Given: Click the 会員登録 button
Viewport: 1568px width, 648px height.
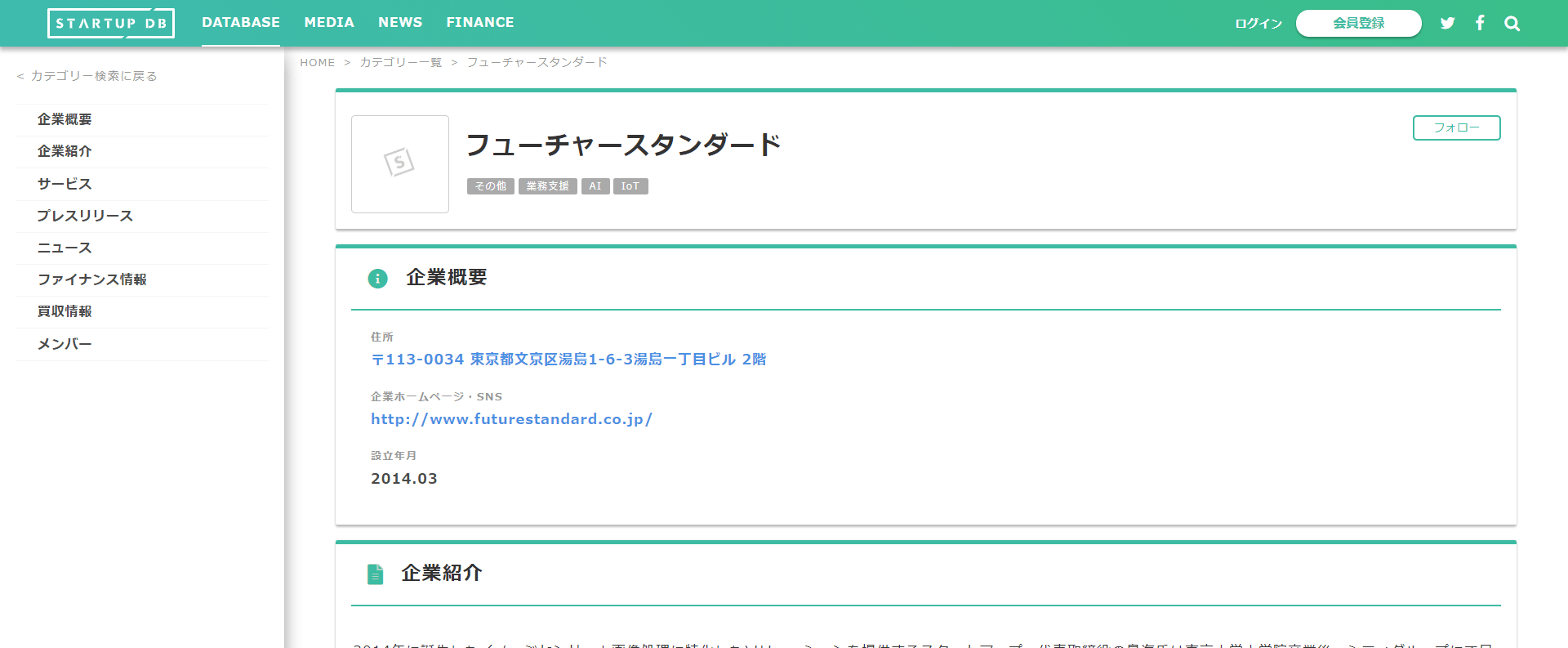Looking at the screenshot, I should click(x=1358, y=23).
